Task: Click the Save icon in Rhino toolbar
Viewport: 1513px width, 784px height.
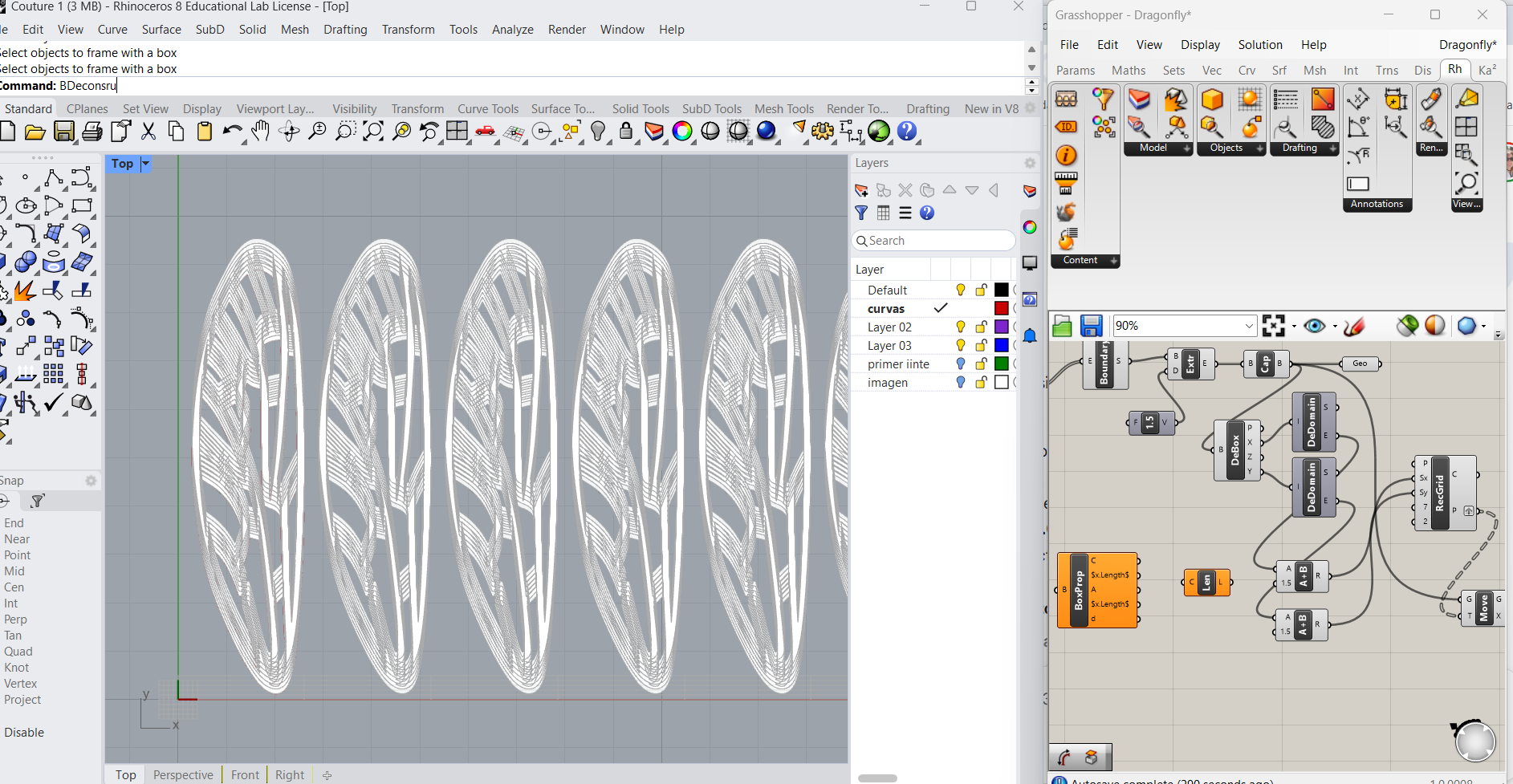Action: click(64, 132)
